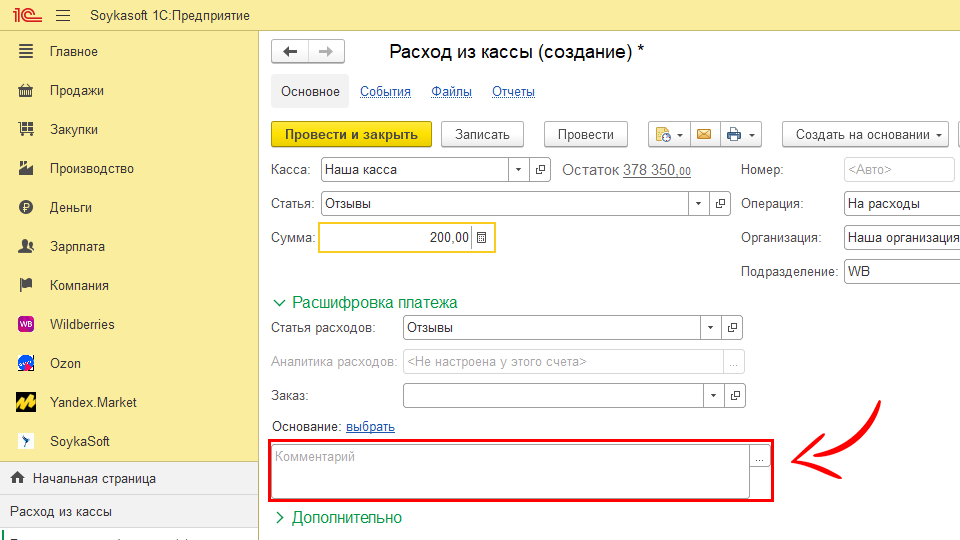Screen dimensions: 960x540
Task: Click the open-form icon beside Касса field
Action: tap(540, 170)
